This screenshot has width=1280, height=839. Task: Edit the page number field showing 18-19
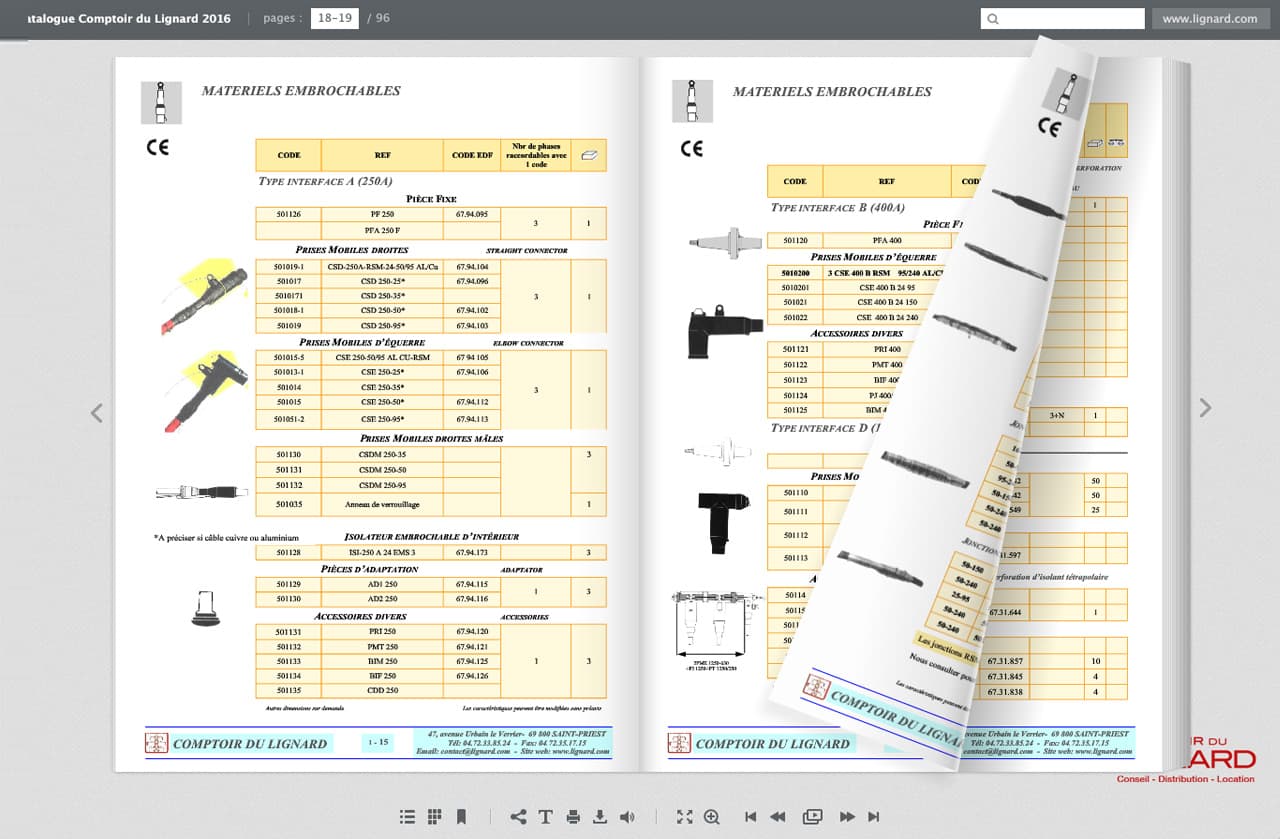[333, 17]
